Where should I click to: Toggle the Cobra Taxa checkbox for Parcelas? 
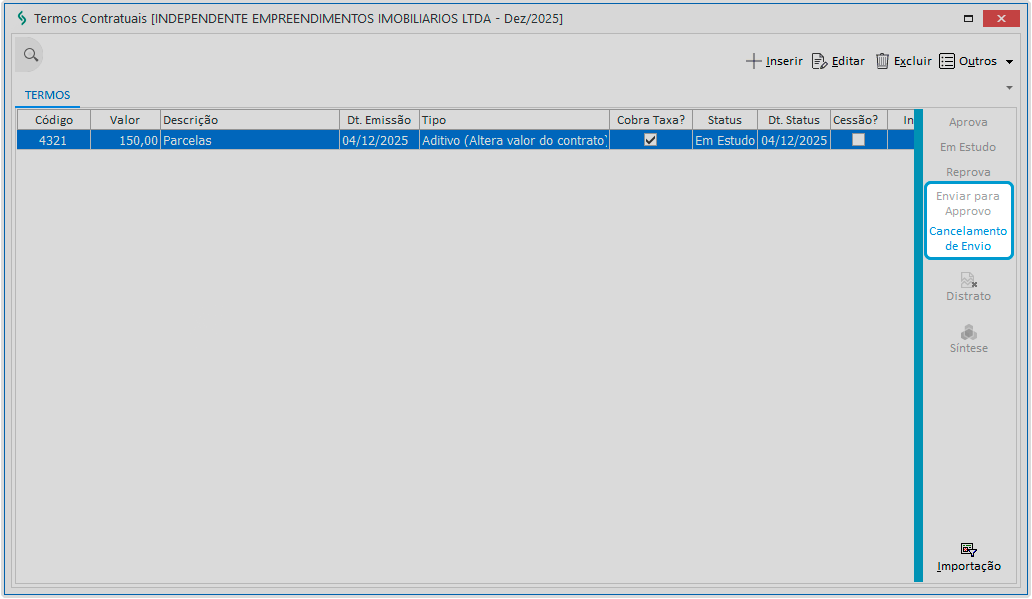pyautogui.click(x=650, y=140)
